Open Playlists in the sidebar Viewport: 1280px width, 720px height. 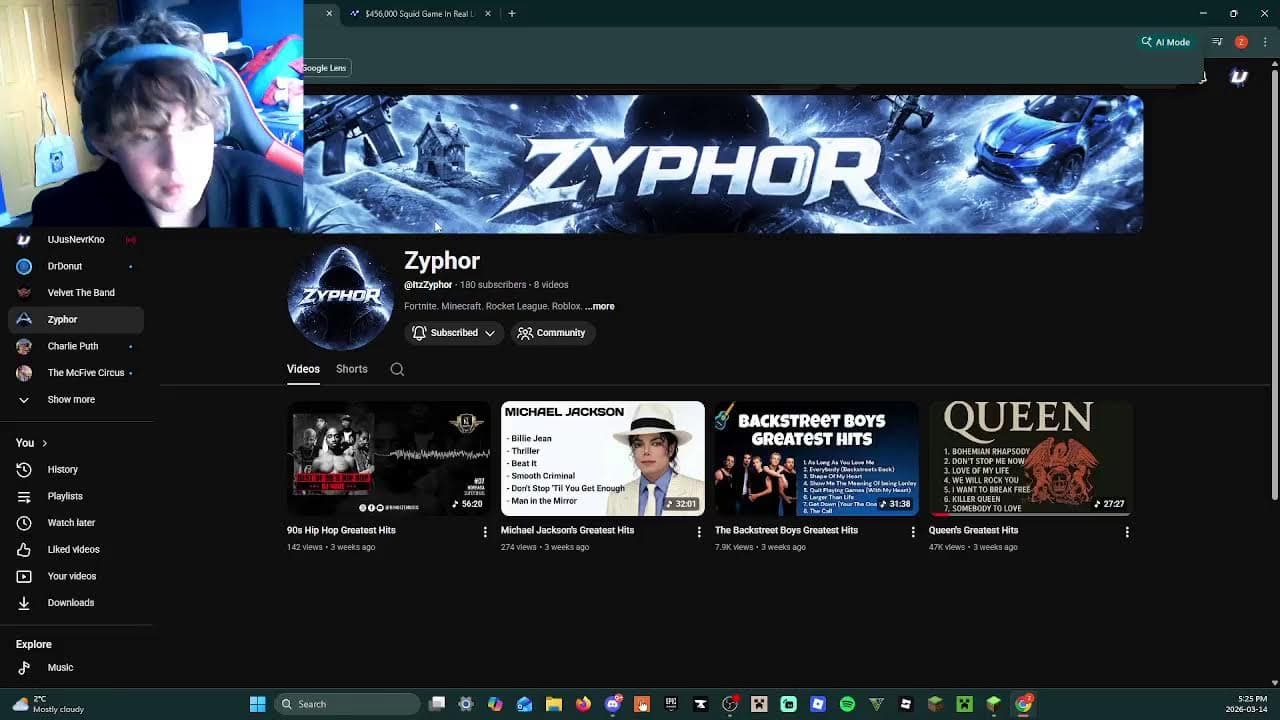click(x=76, y=496)
